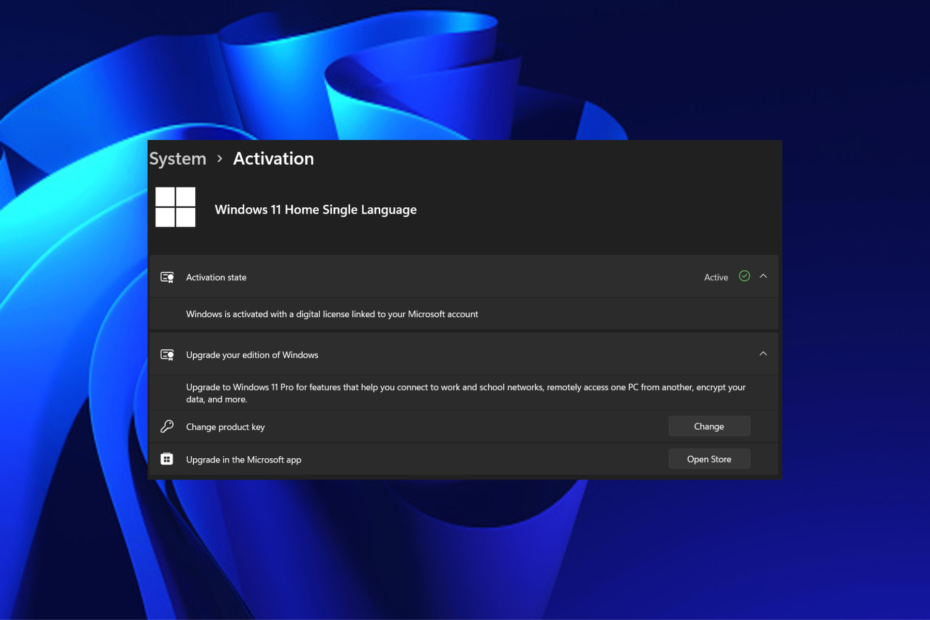Click the Change button for product key

709,425
